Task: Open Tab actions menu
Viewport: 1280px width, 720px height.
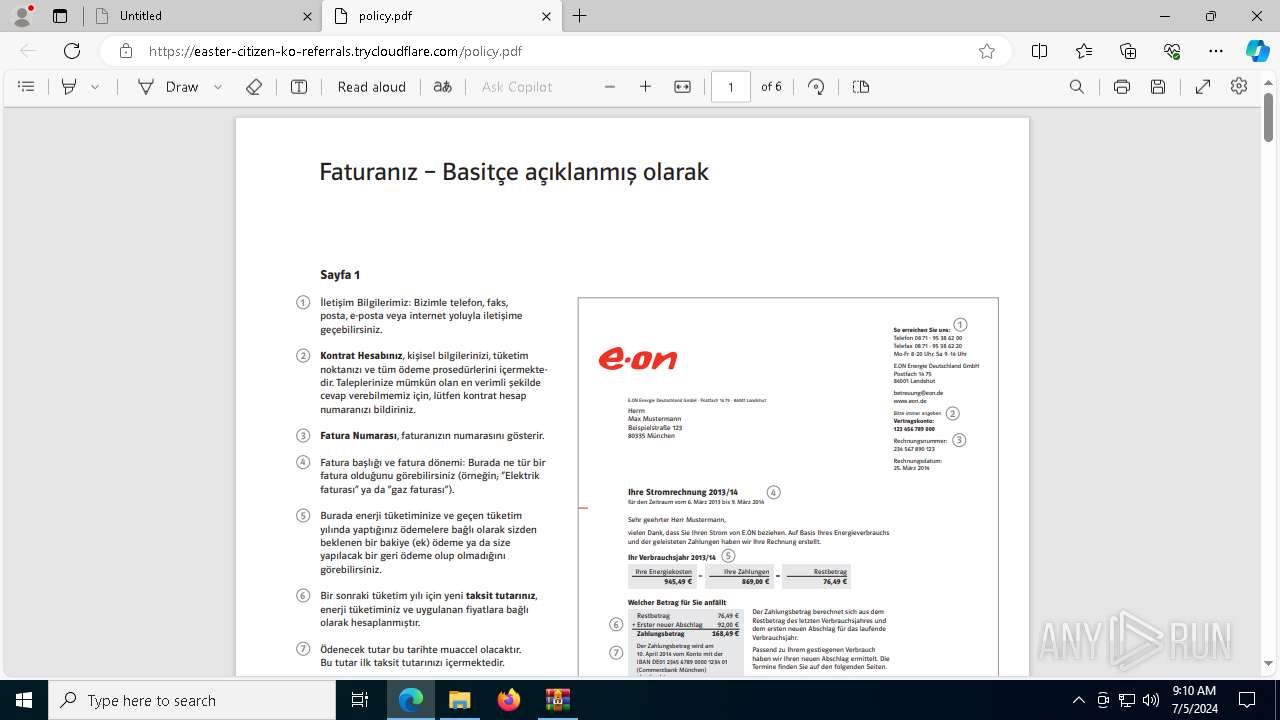Action: click(x=59, y=16)
